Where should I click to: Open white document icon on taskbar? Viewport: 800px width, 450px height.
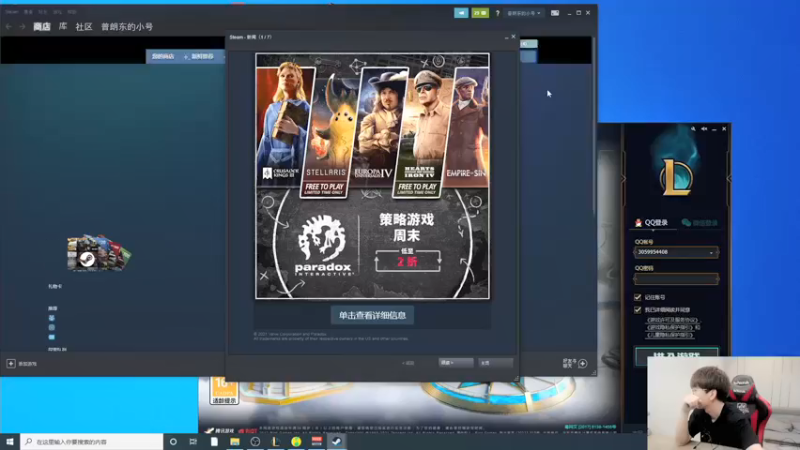214,441
